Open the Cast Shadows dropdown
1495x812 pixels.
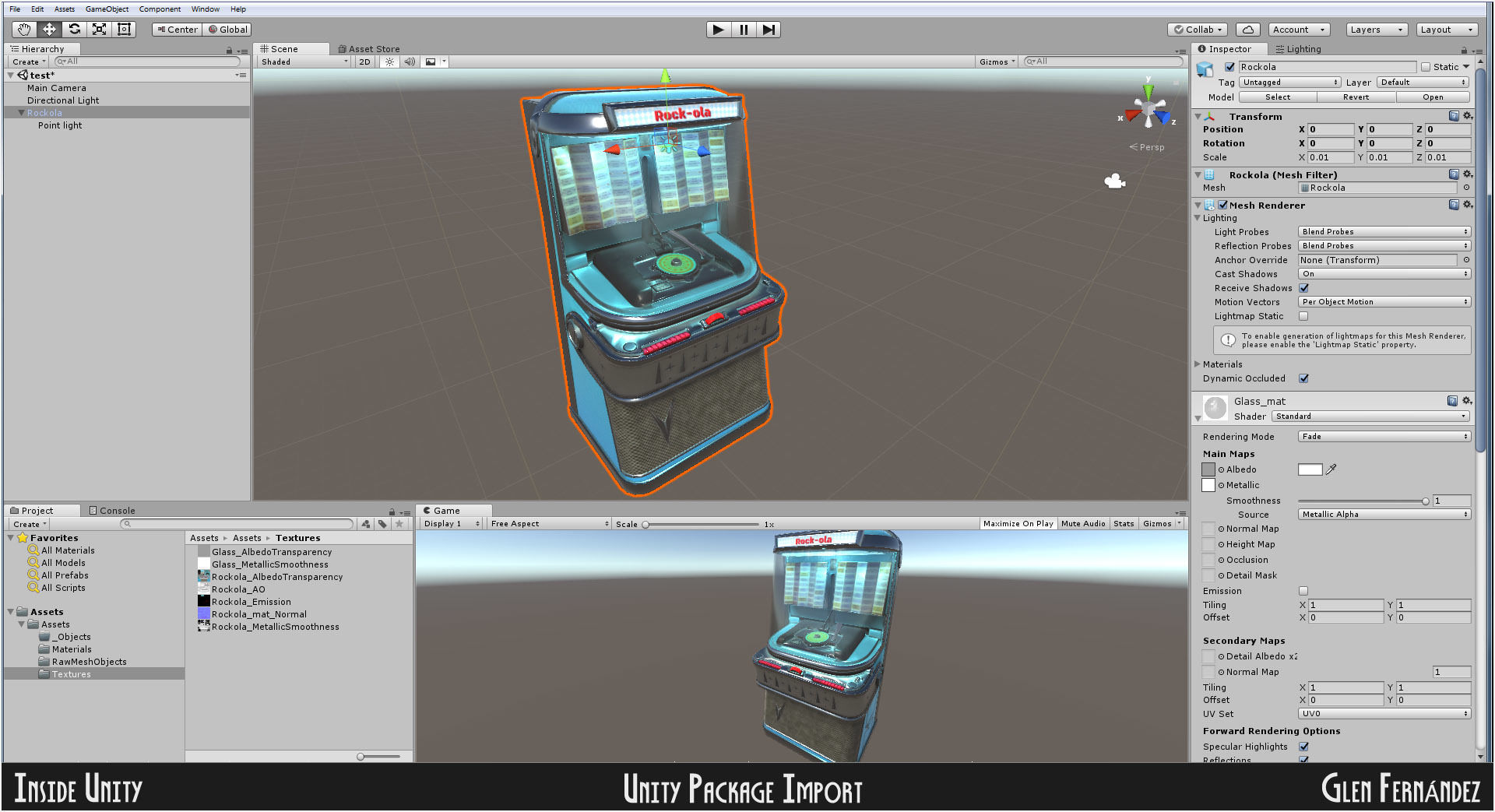1384,274
